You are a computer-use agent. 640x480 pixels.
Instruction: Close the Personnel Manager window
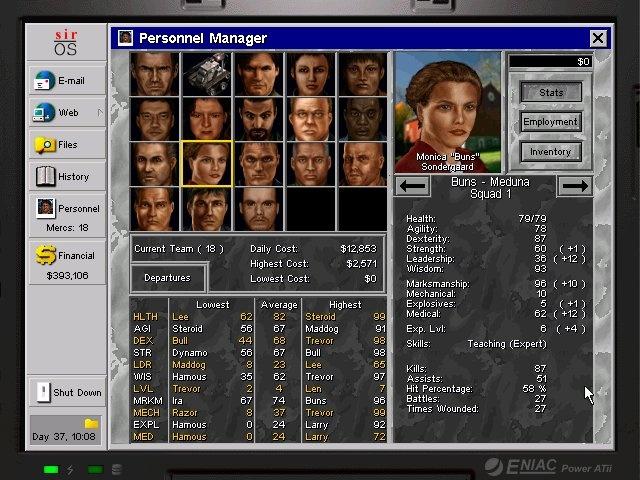(x=598, y=38)
